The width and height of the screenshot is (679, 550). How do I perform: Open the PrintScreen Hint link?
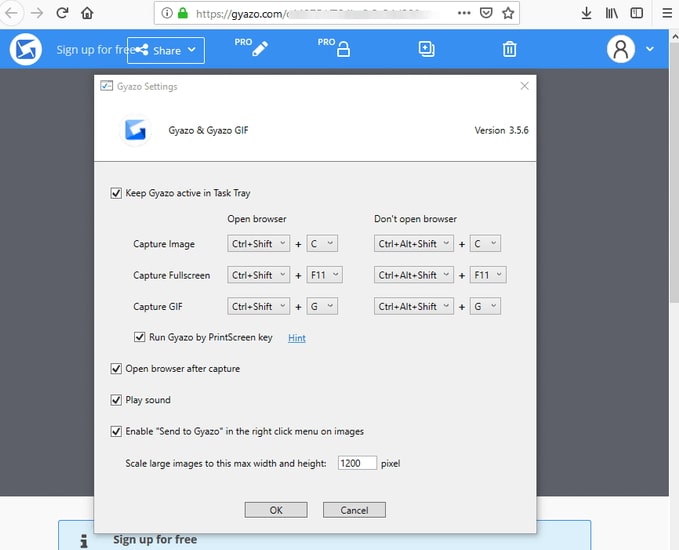[x=297, y=338]
